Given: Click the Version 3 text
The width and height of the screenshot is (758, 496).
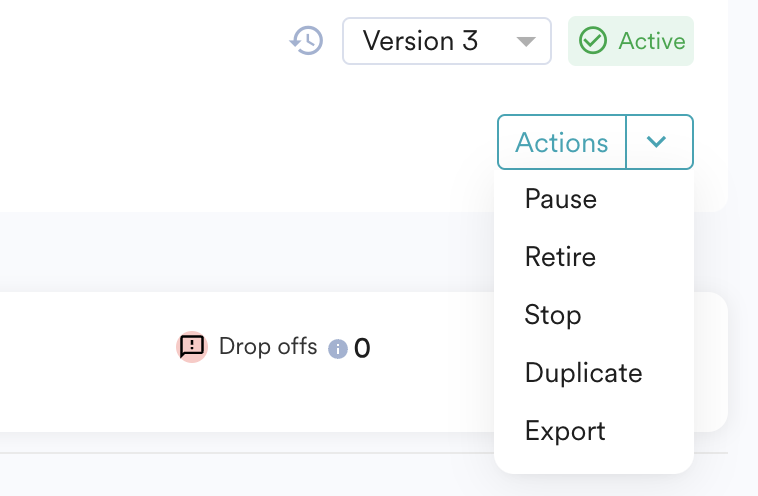Looking at the screenshot, I should [420, 41].
